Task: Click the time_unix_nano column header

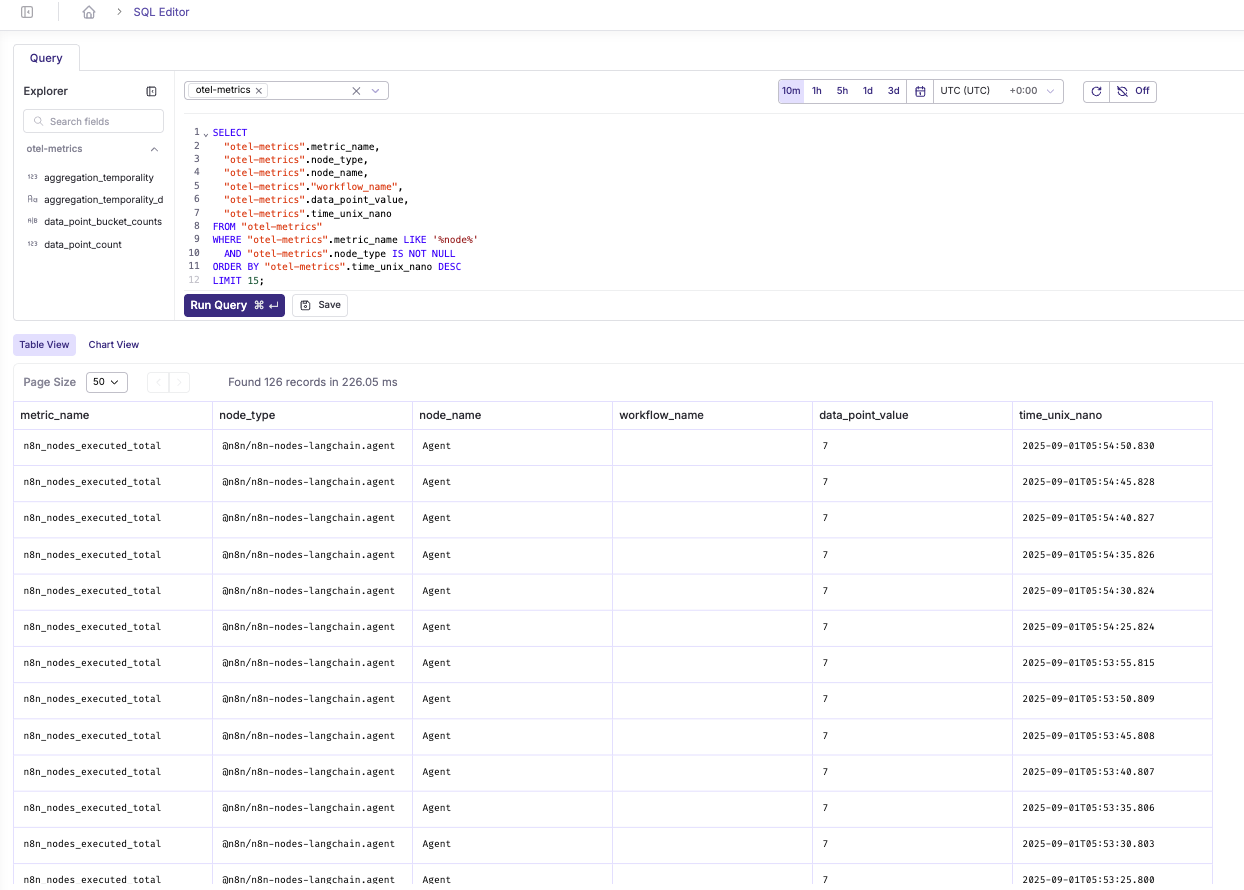Action: click(1113, 415)
